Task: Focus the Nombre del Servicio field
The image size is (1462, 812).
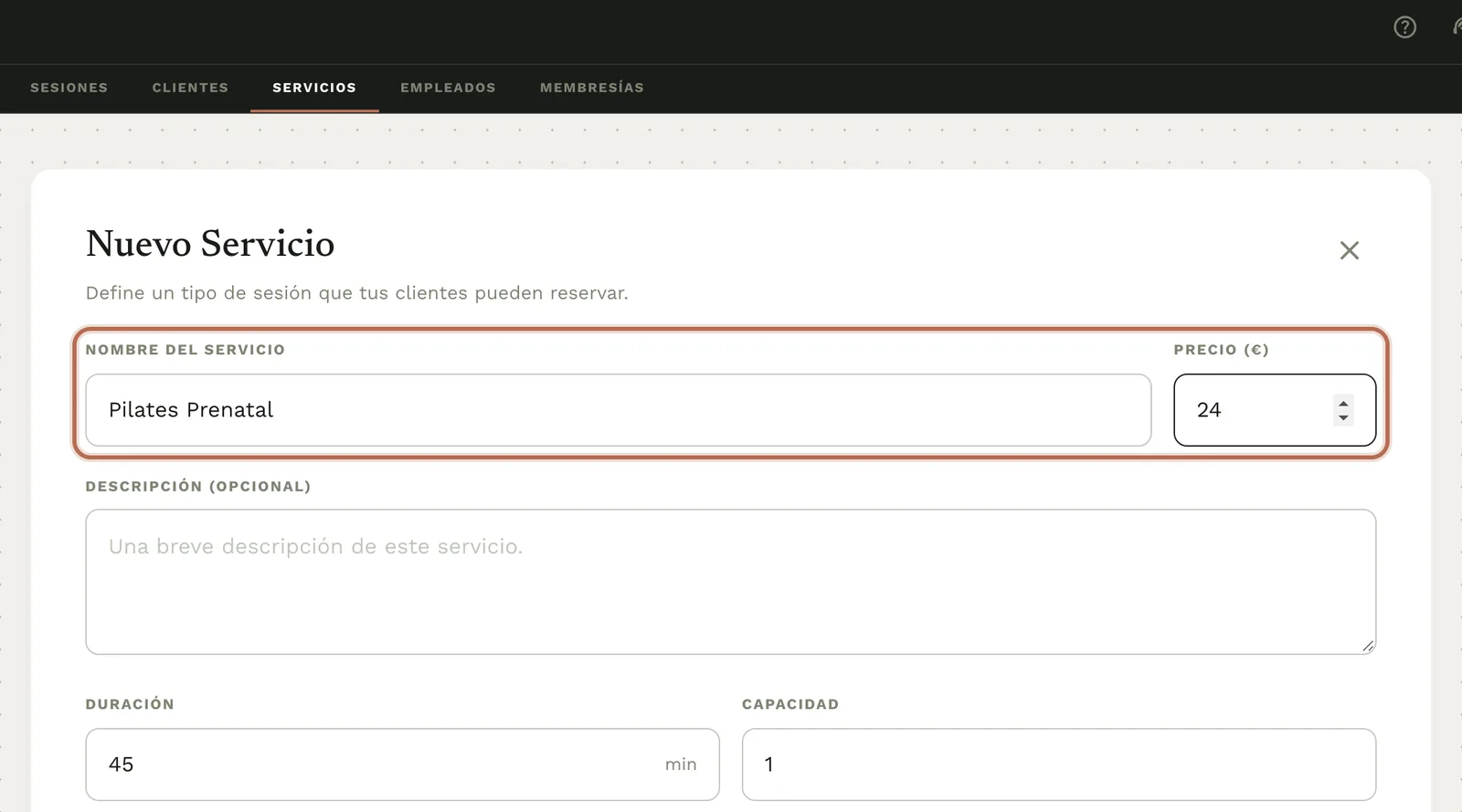Action: 619,410
